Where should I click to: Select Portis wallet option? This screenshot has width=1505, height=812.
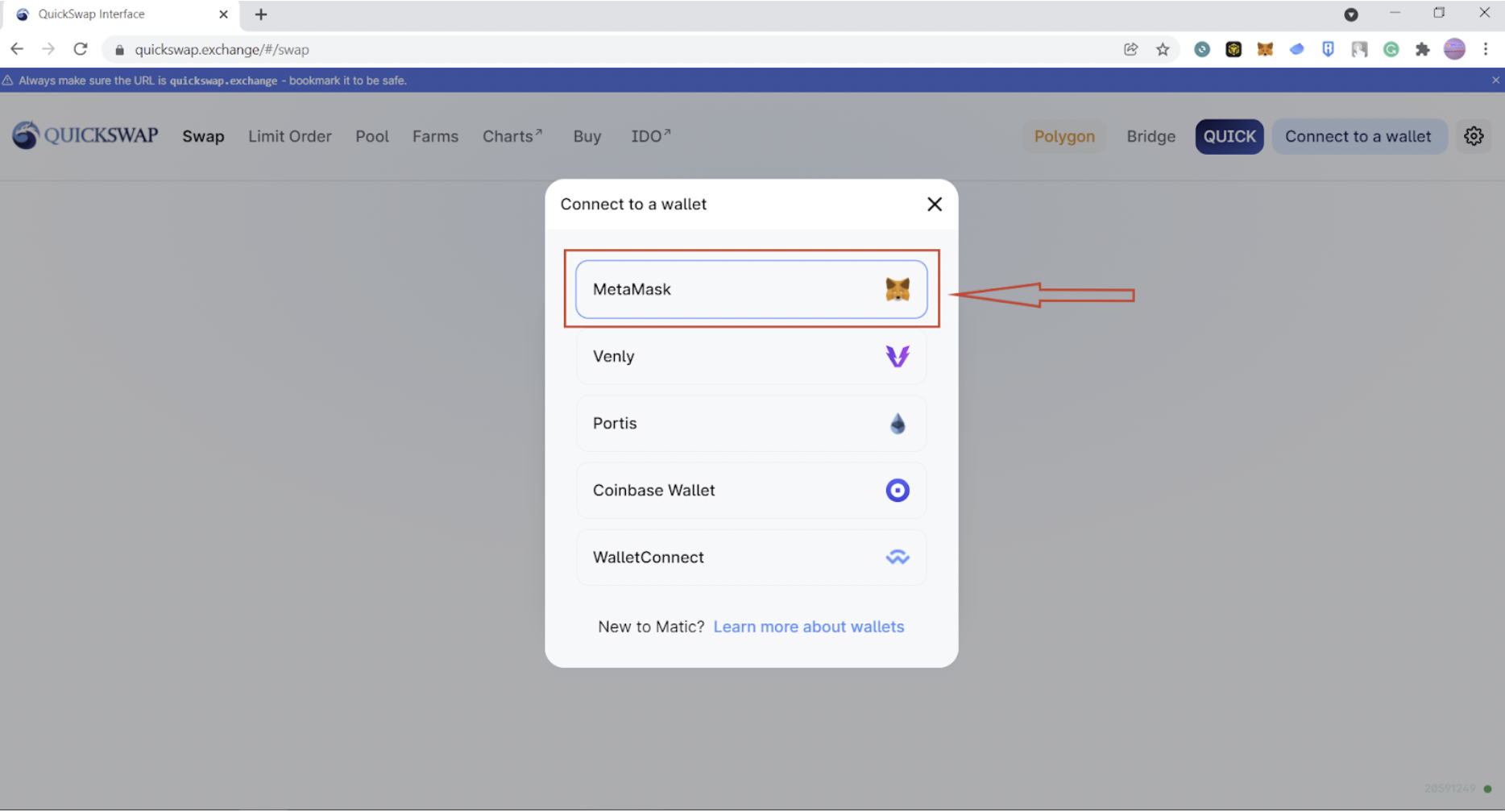point(751,423)
